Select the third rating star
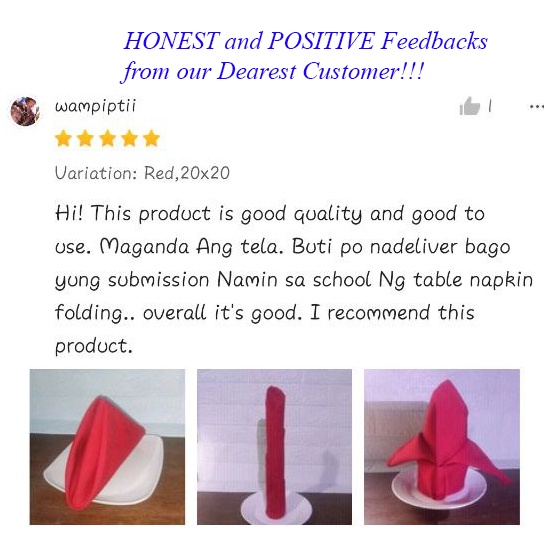Viewport: 550px width, 550px height. pyautogui.click(x=108, y=138)
